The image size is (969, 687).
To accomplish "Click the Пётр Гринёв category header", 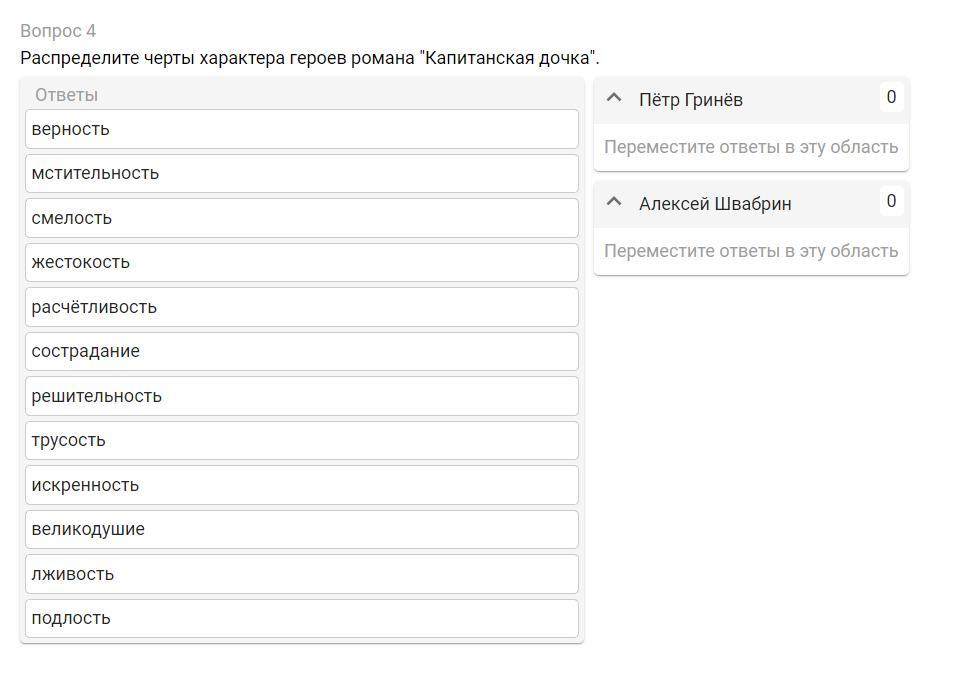I will [x=691, y=100].
